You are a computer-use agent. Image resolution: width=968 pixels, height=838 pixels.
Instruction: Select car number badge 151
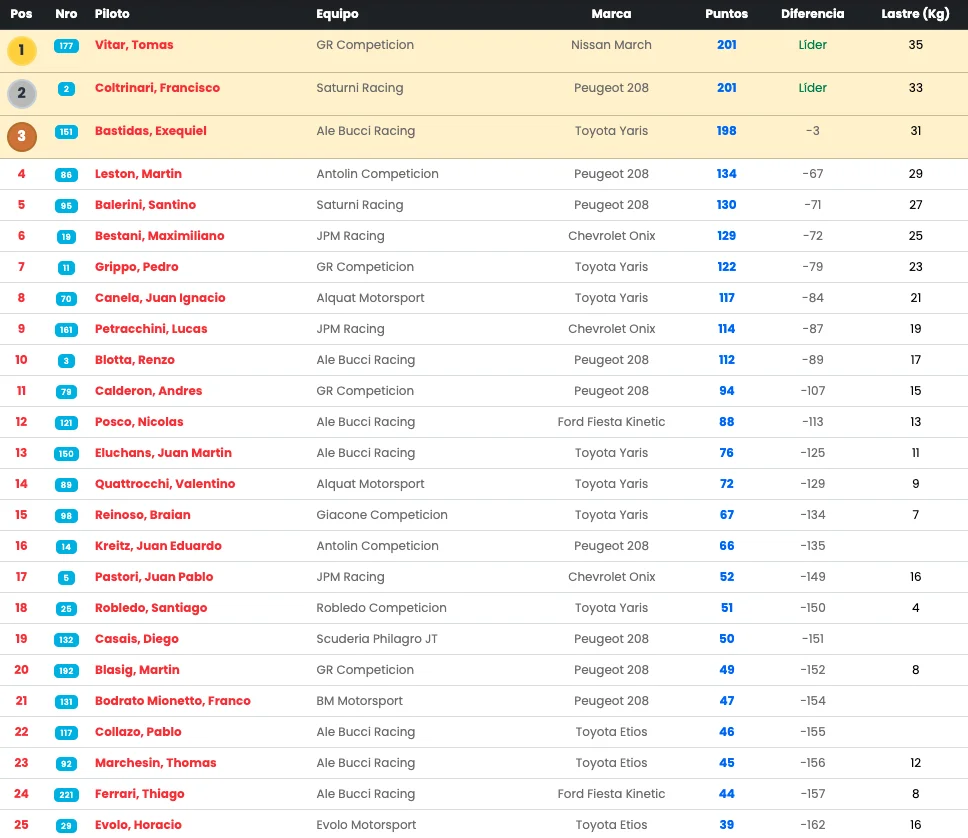tap(66, 132)
